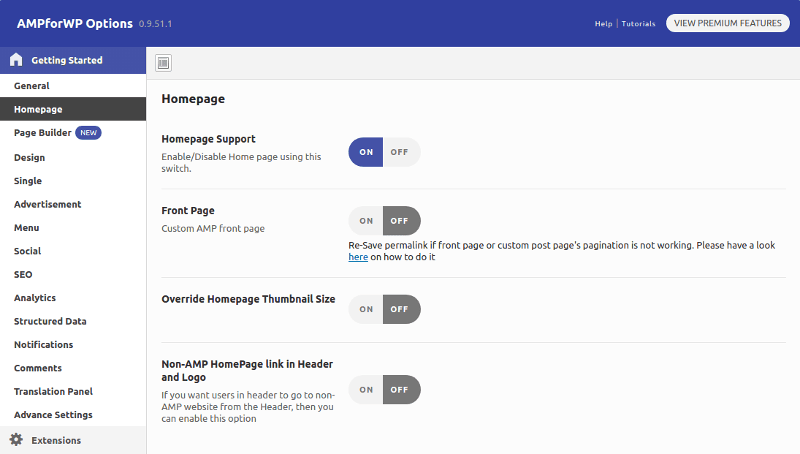Open Translation Panel settings

tap(73, 392)
